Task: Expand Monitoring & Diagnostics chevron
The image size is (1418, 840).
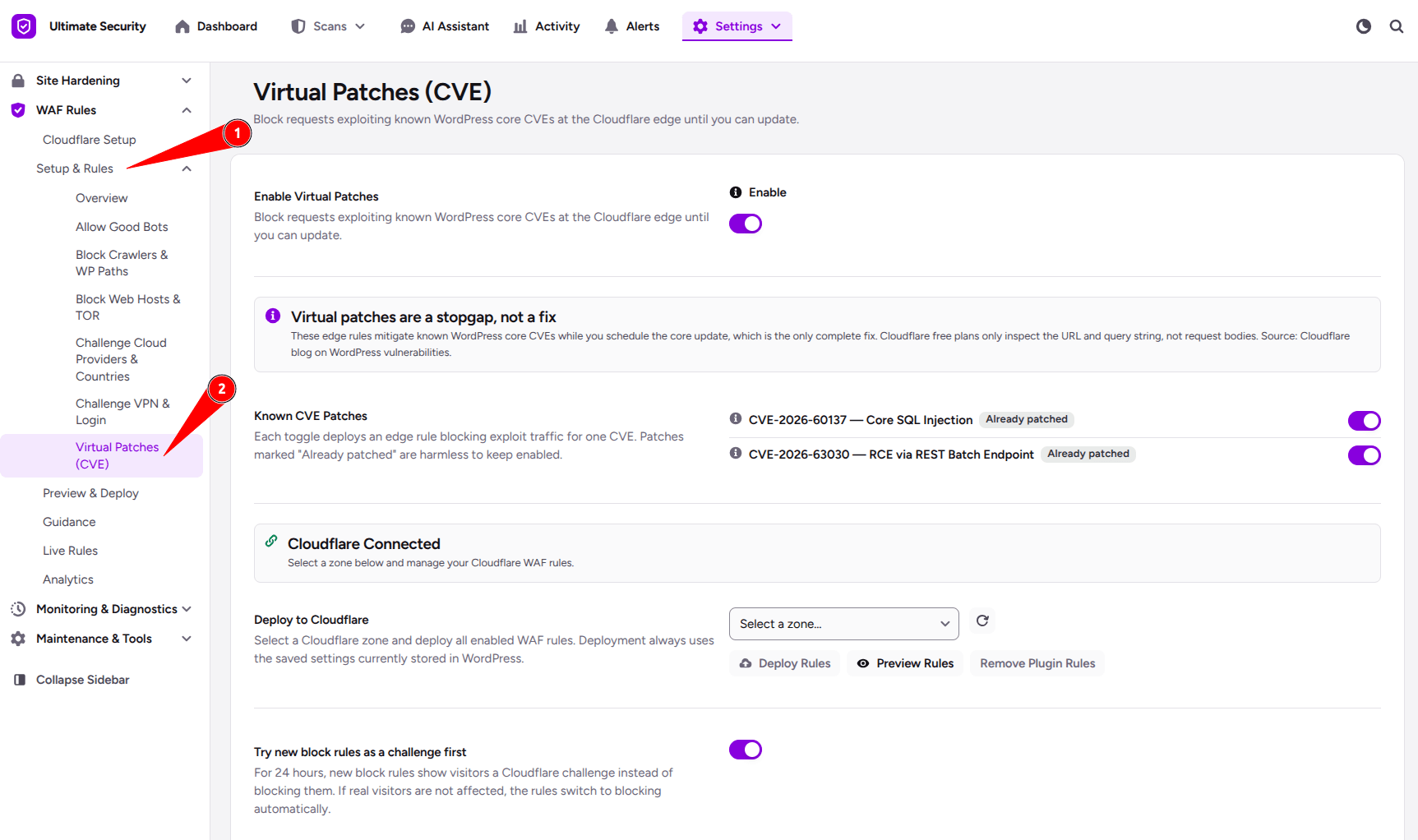Action: pos(187,609)
